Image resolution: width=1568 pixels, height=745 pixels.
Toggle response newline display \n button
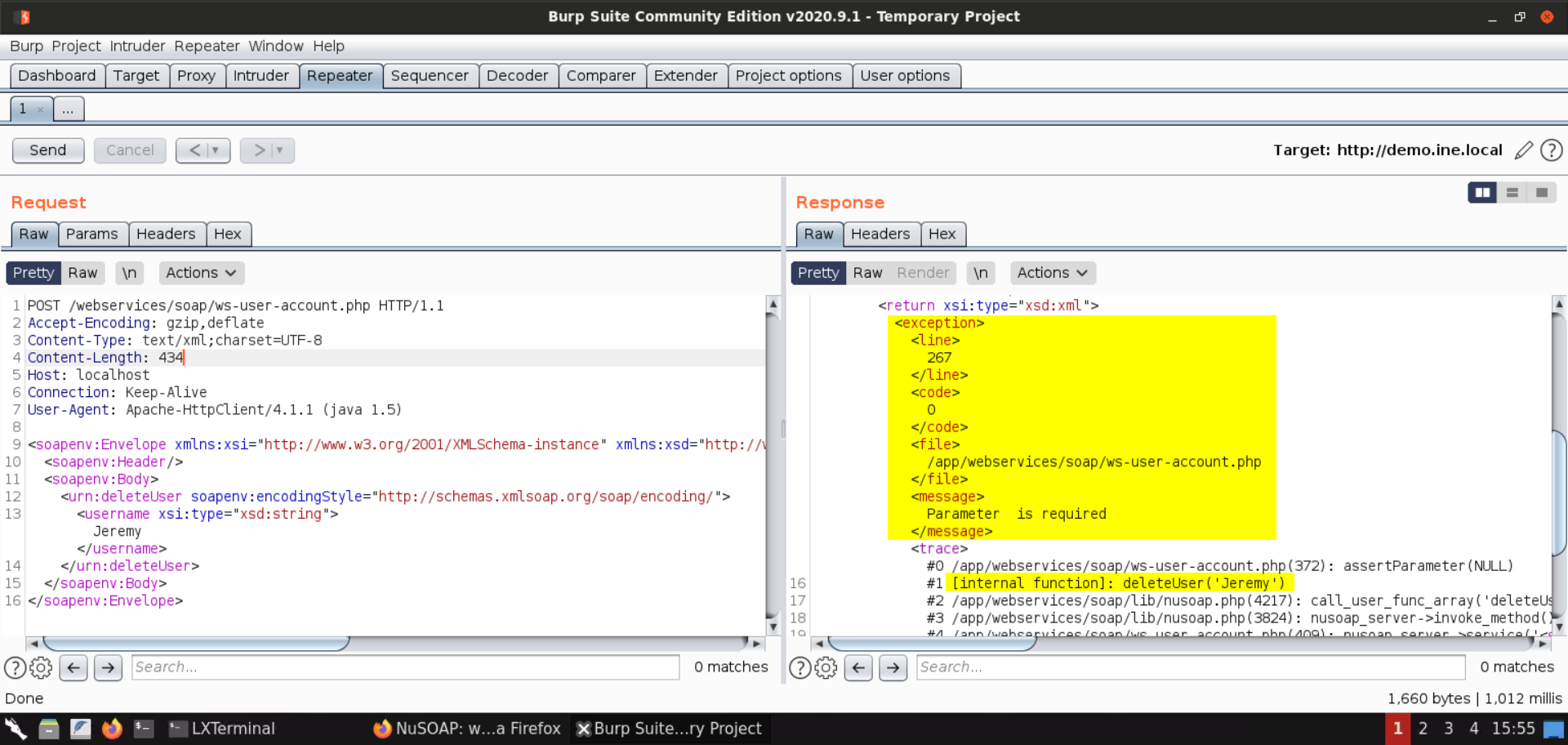tap(980, 273)
